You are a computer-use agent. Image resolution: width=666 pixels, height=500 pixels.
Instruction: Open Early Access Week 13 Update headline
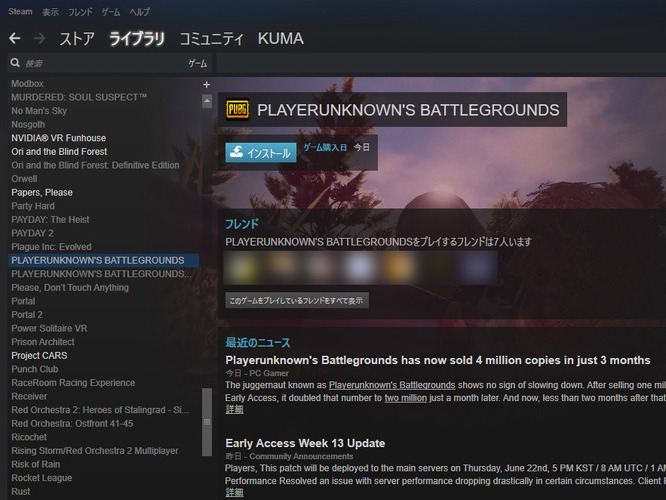pyautogui.click(x=305, y=443)
